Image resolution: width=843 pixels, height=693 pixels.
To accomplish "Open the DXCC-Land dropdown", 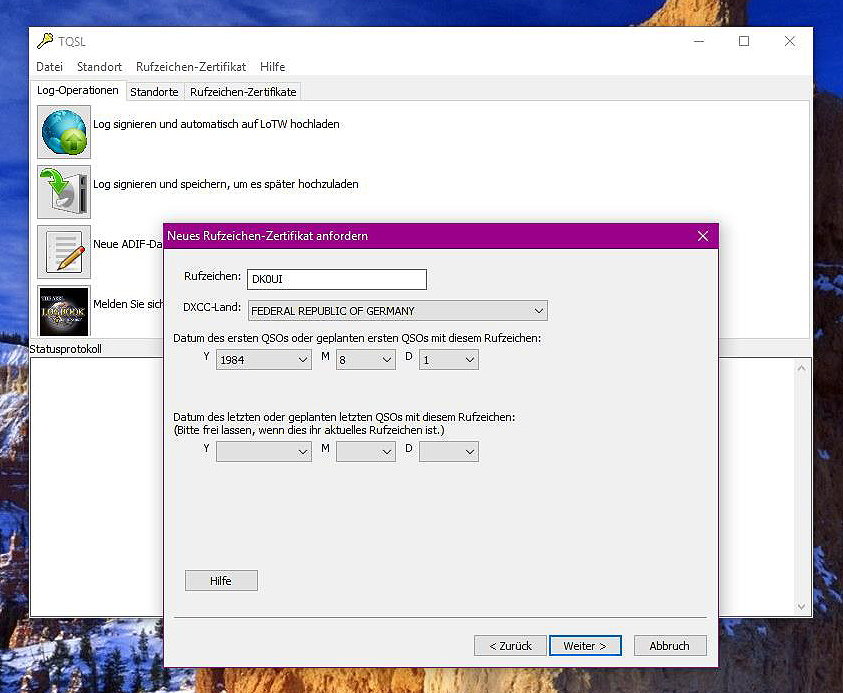I will 397,311.
